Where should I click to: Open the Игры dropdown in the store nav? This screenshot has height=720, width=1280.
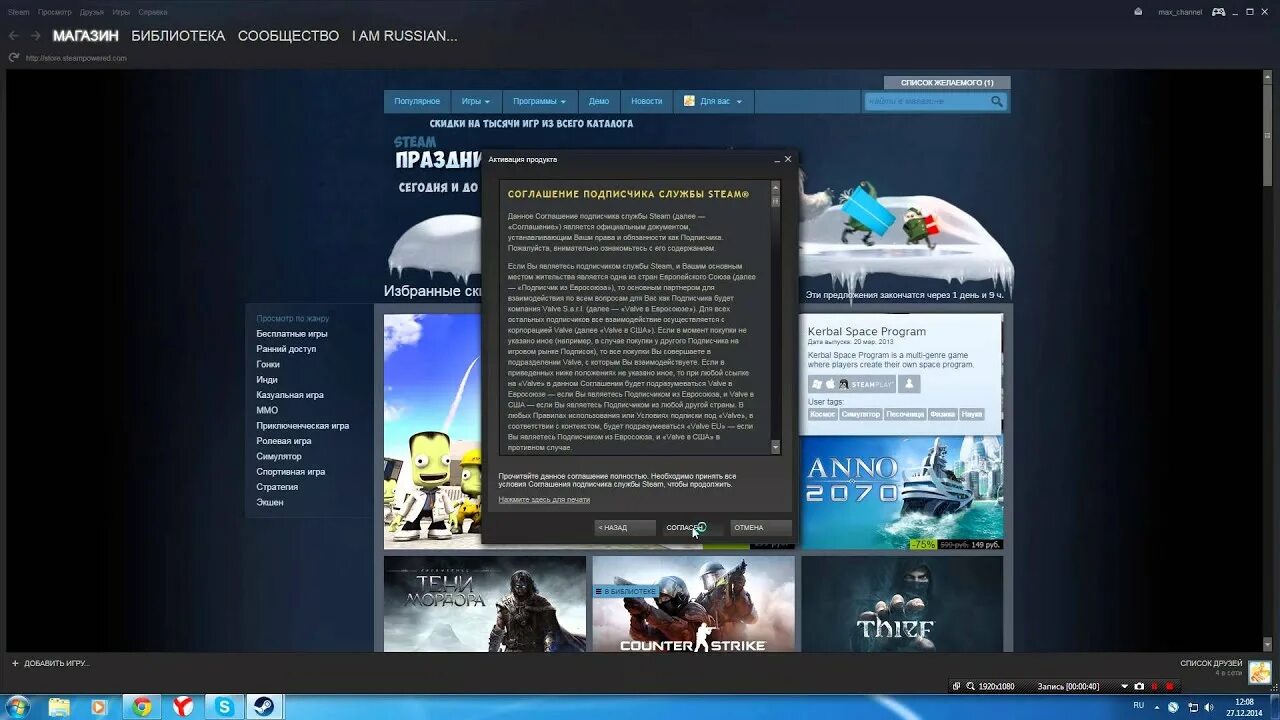[476, 101]
